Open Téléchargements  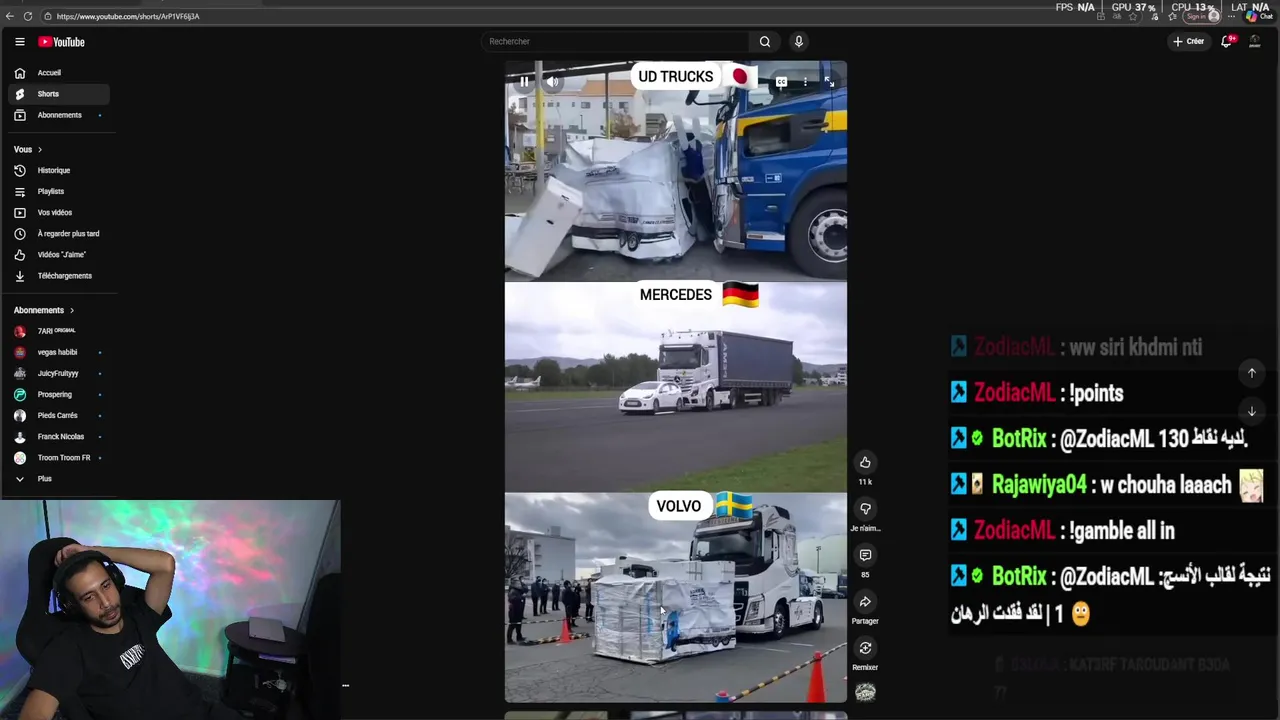point(58,275)
